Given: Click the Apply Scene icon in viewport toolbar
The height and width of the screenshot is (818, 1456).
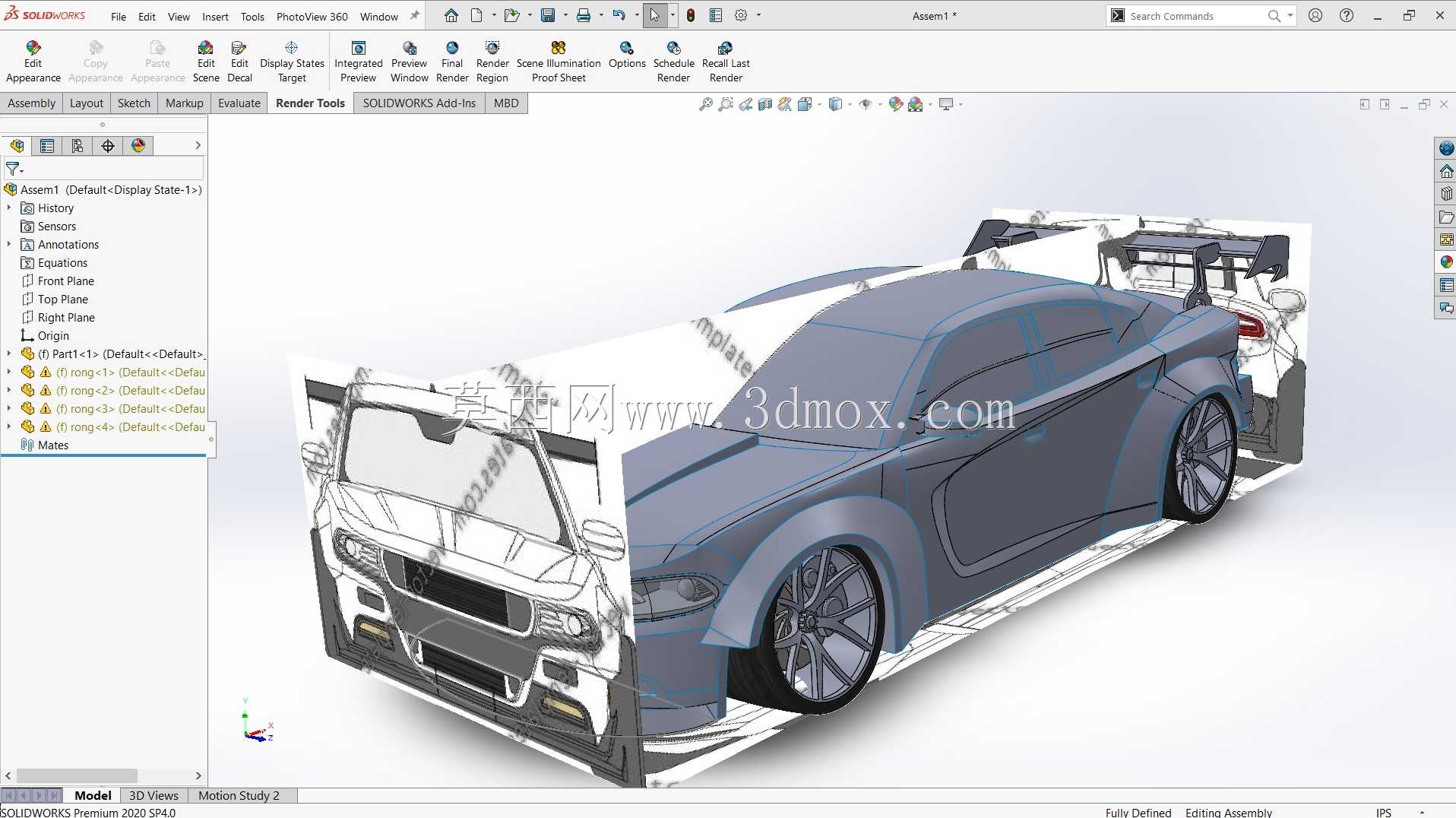Looking at the screenshot, I should click(x=916, y=104).
